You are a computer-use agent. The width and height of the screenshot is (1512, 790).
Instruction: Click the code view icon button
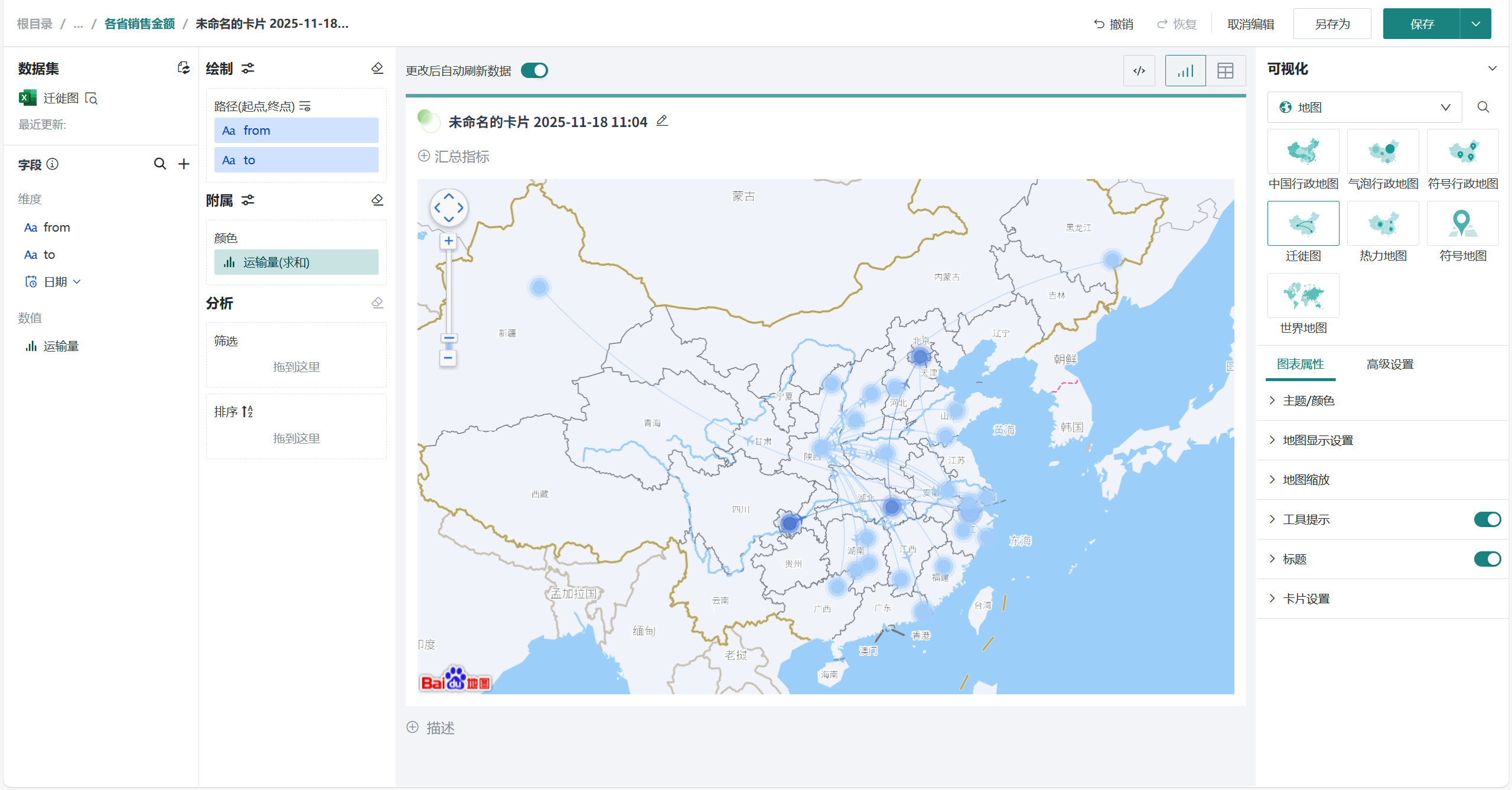pos(1139,71)
